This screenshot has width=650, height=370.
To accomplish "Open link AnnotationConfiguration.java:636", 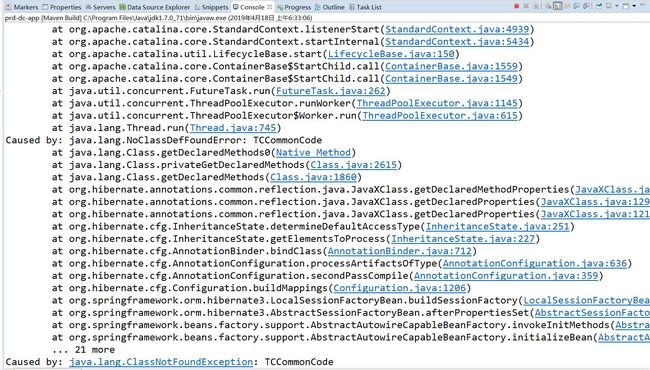I will [x=535, y=264].
